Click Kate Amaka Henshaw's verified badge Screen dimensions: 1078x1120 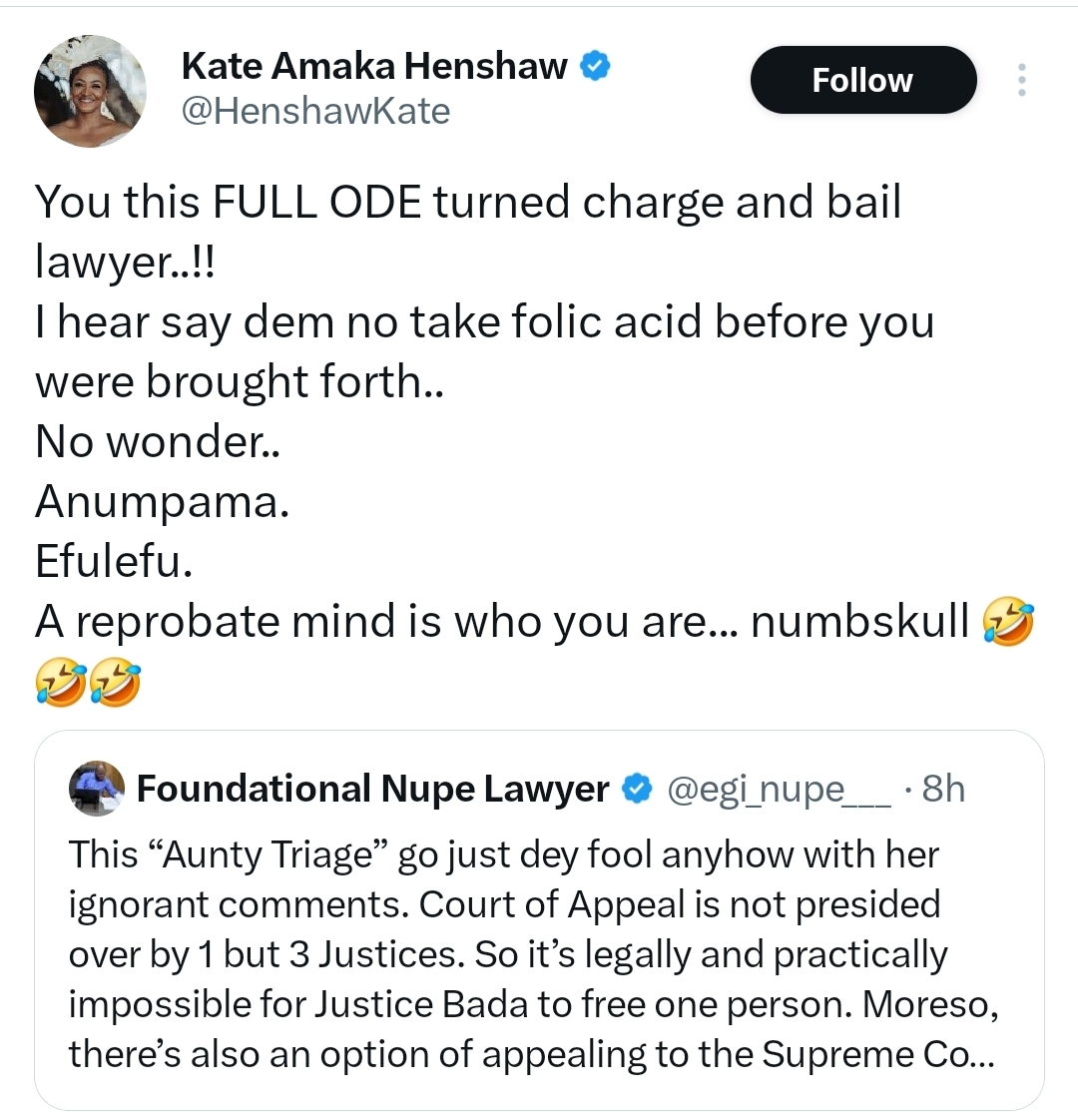click(594, 64)
